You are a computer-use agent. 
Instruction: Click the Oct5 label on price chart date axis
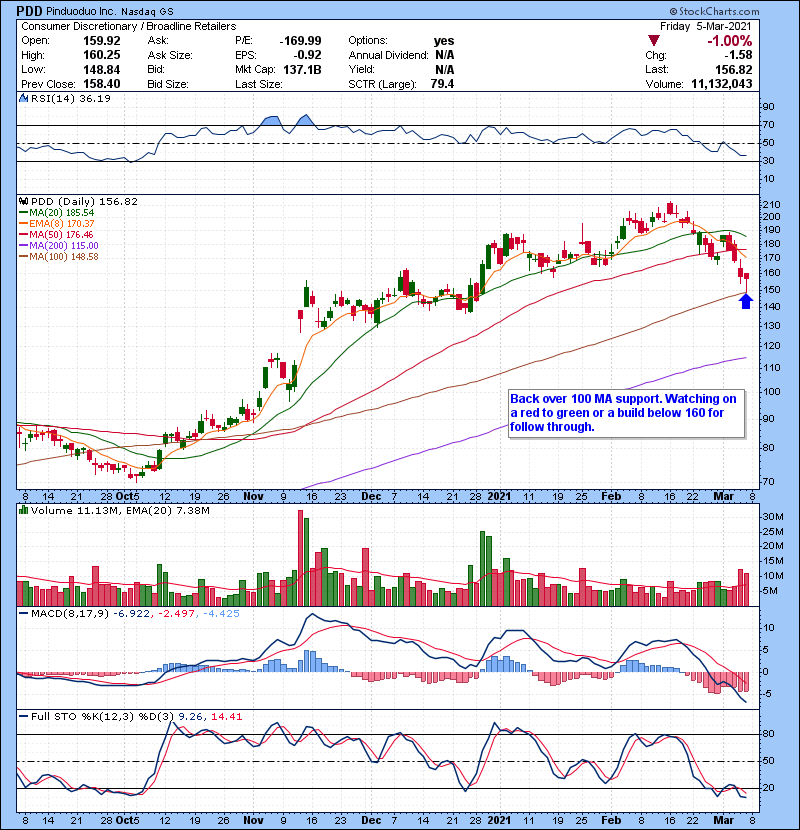tap(128, 497)
